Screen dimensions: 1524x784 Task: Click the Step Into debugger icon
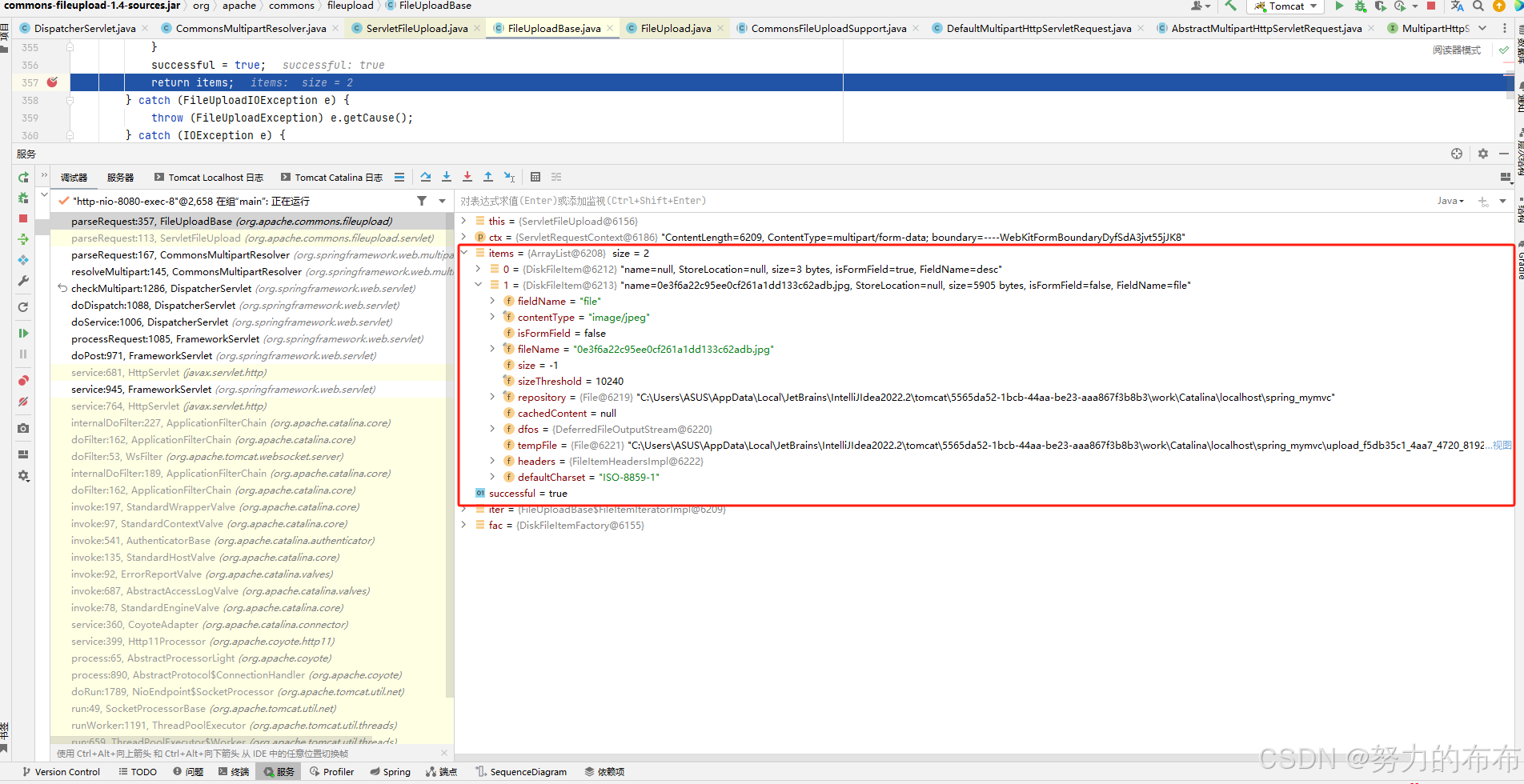tap(447, 177)
